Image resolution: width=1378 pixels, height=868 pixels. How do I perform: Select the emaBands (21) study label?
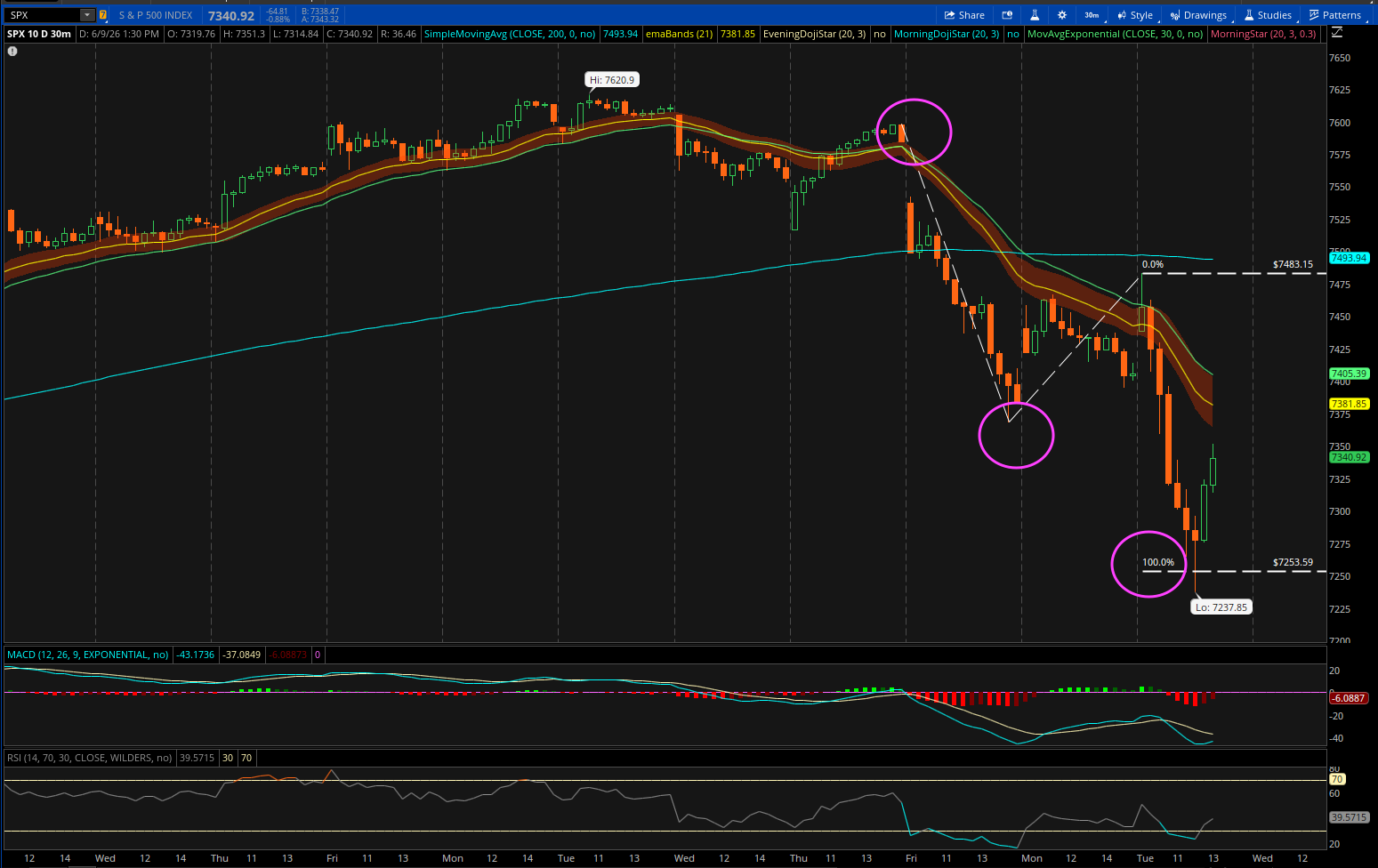679,34
